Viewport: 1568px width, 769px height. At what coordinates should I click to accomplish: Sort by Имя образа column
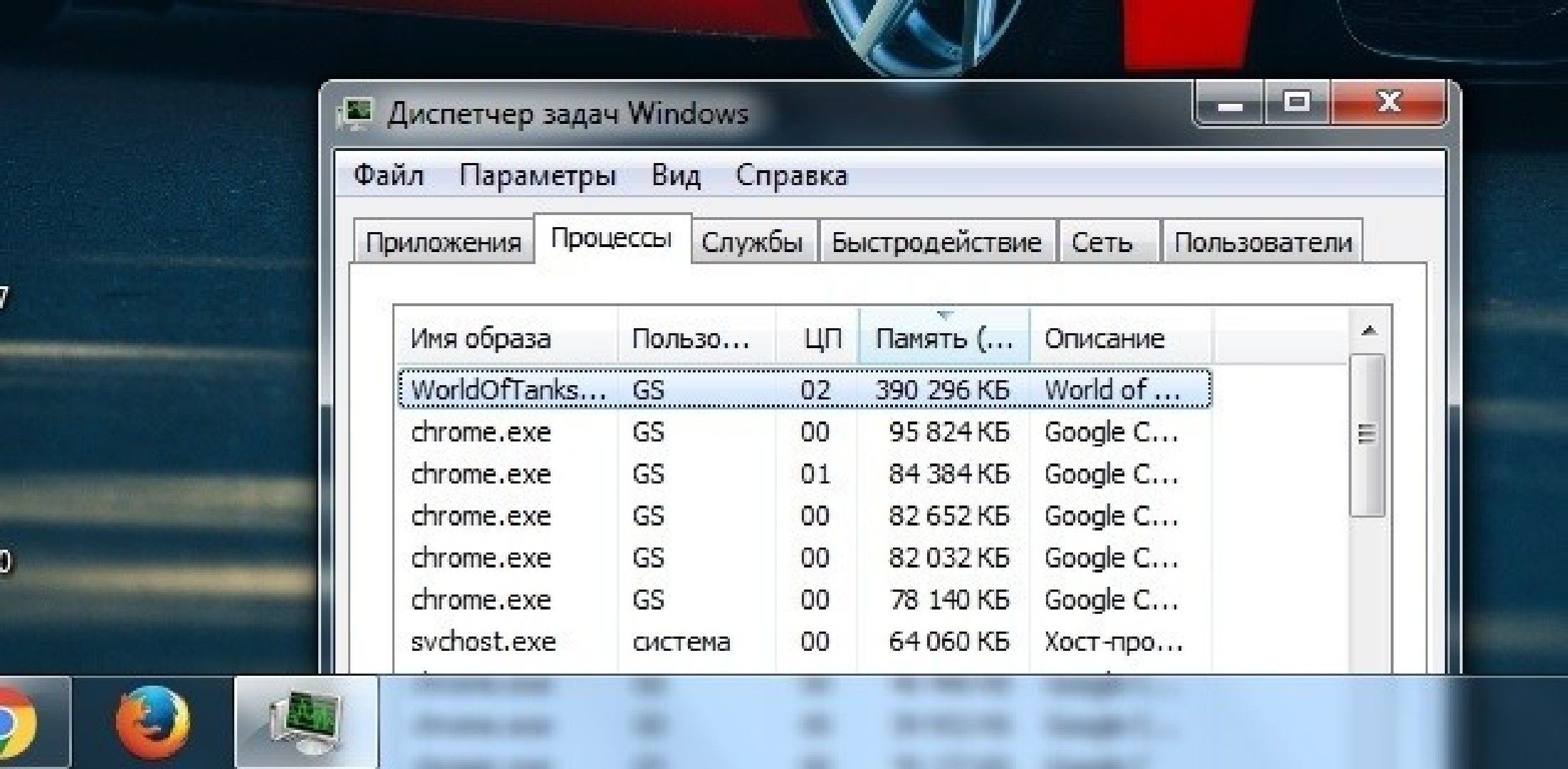pyautogui.click(x=506, y=338)
